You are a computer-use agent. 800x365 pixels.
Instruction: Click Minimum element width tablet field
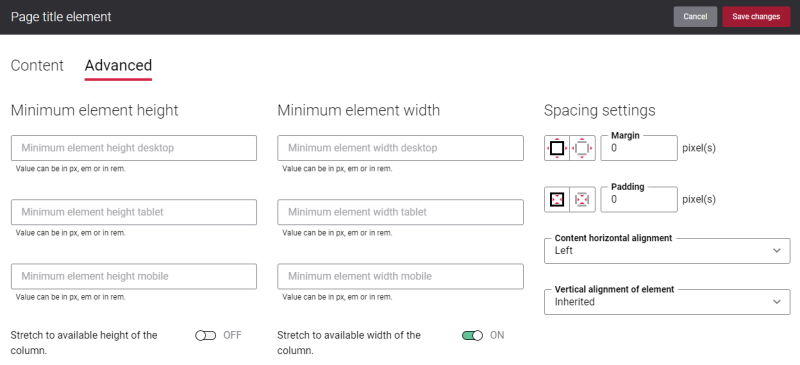(401, 212)
